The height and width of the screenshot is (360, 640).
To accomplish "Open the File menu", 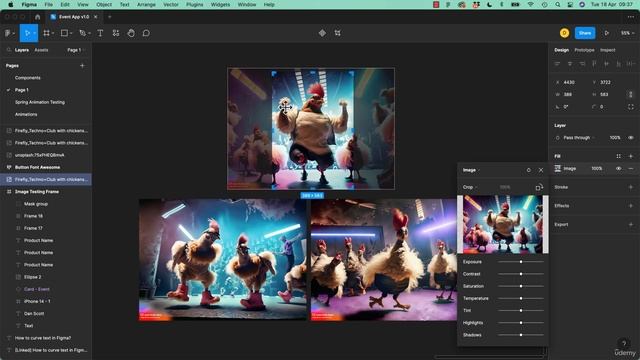I will [x=49, y=4].
